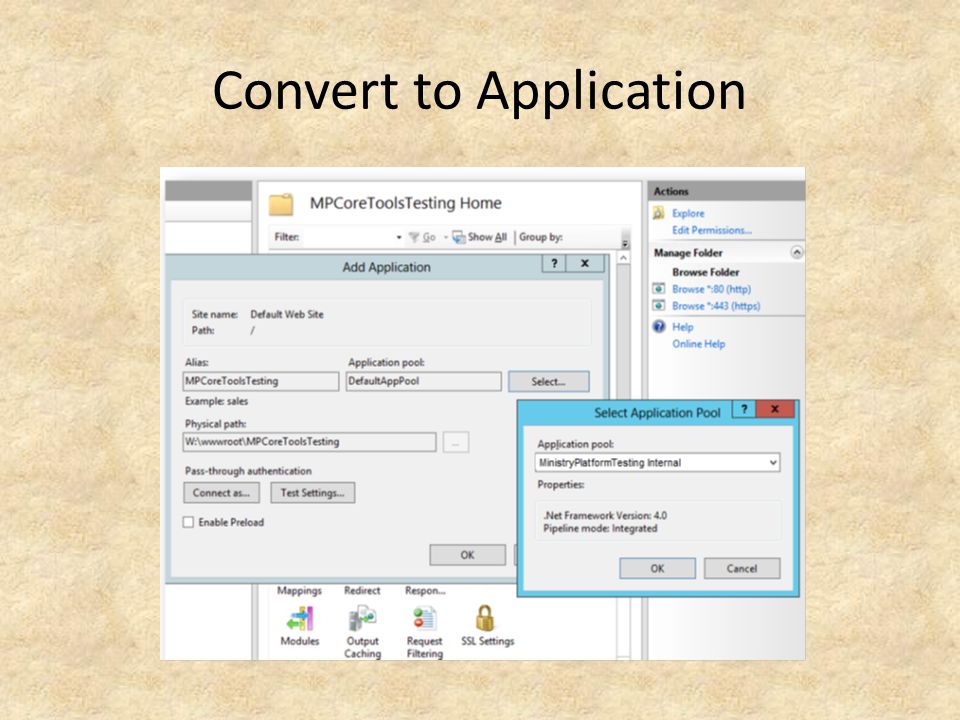This screenshot has height=720, width=960.
Task: Open the Application pool dropdown list
Action: [x=773, y=462]
